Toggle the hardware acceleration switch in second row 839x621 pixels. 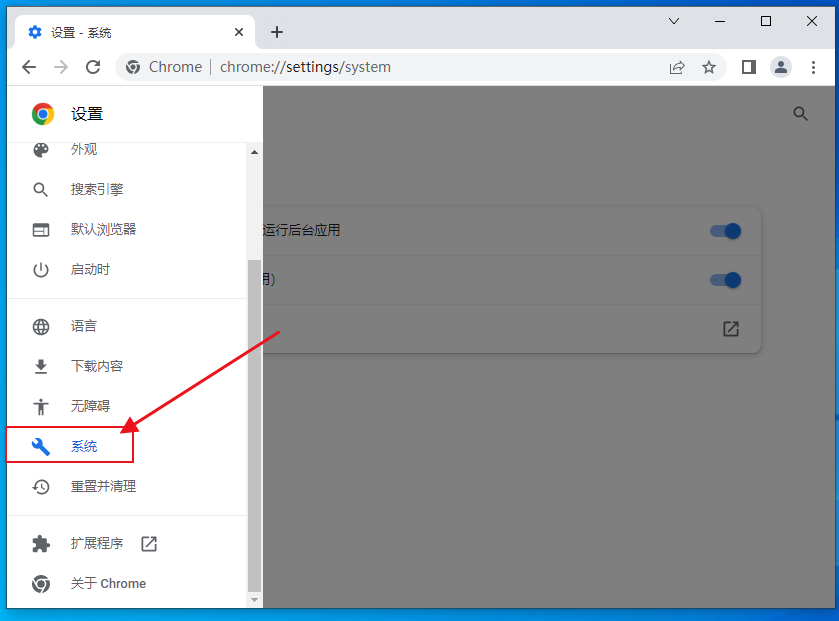726,280
